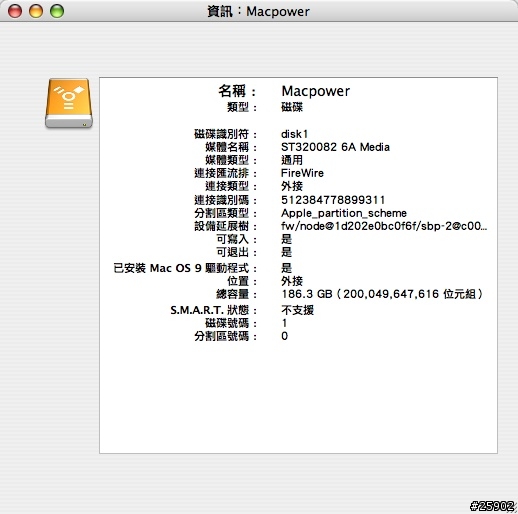
Task: Click the 連接匯流排 label
Action: pos(225,173)
